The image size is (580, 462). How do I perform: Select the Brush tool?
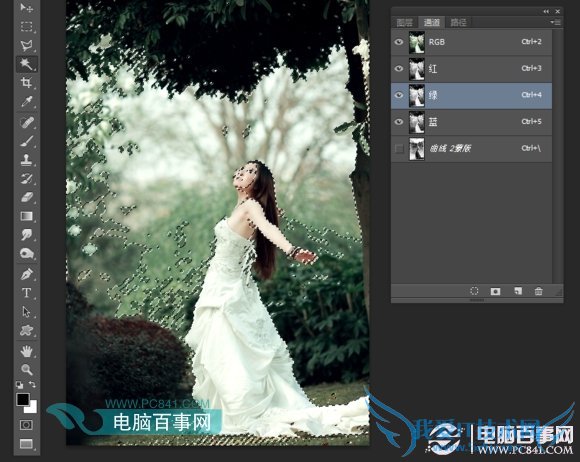point(26,141)
